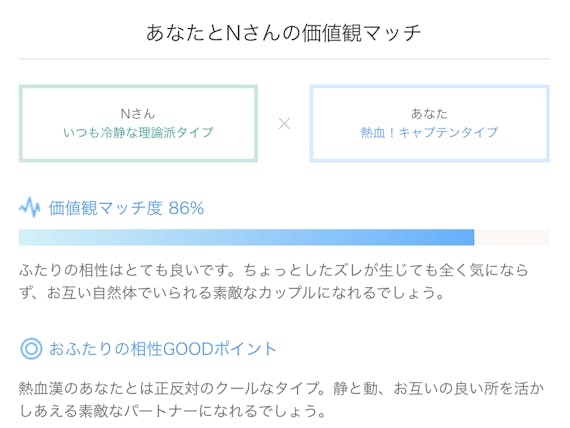The image size is (570, 428).
Task: Click the empty grey end of the match bar
Action: click(512, 237)
